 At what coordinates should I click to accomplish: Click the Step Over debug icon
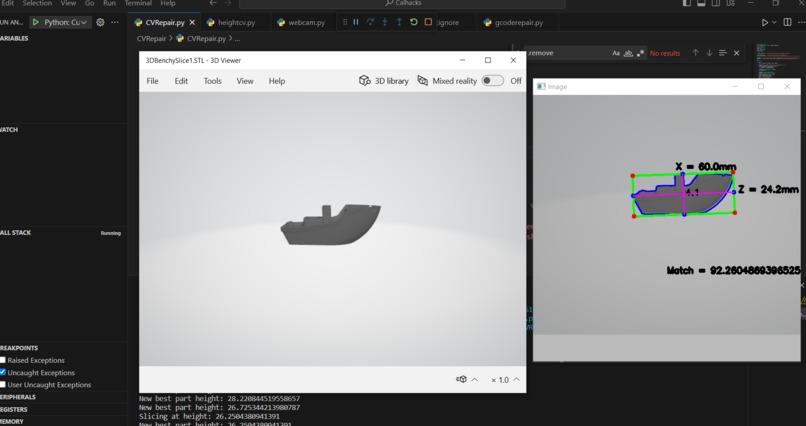(x=370, y=22)
